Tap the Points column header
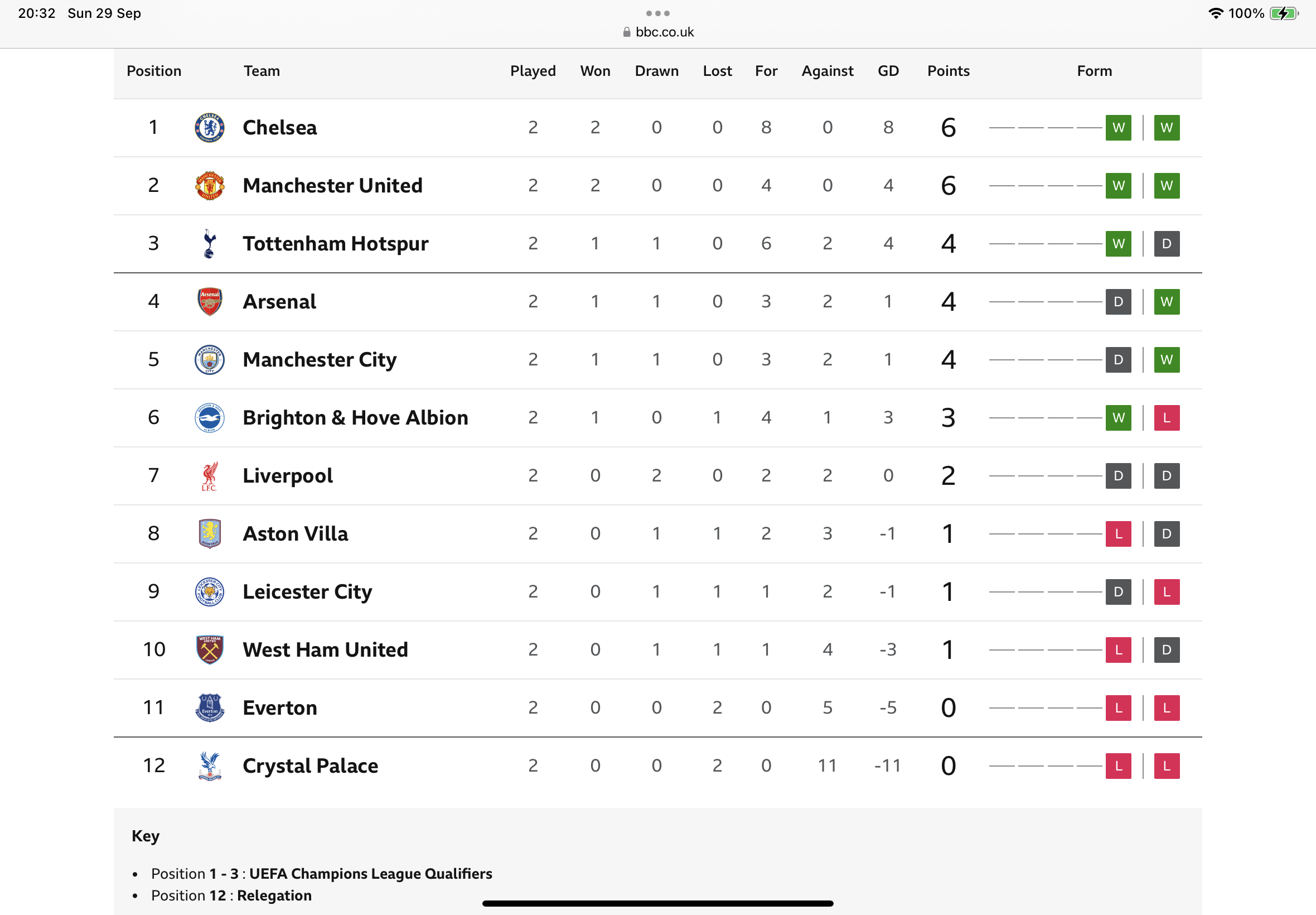Viewport: 1316px width, 915px height. point(948,71)
